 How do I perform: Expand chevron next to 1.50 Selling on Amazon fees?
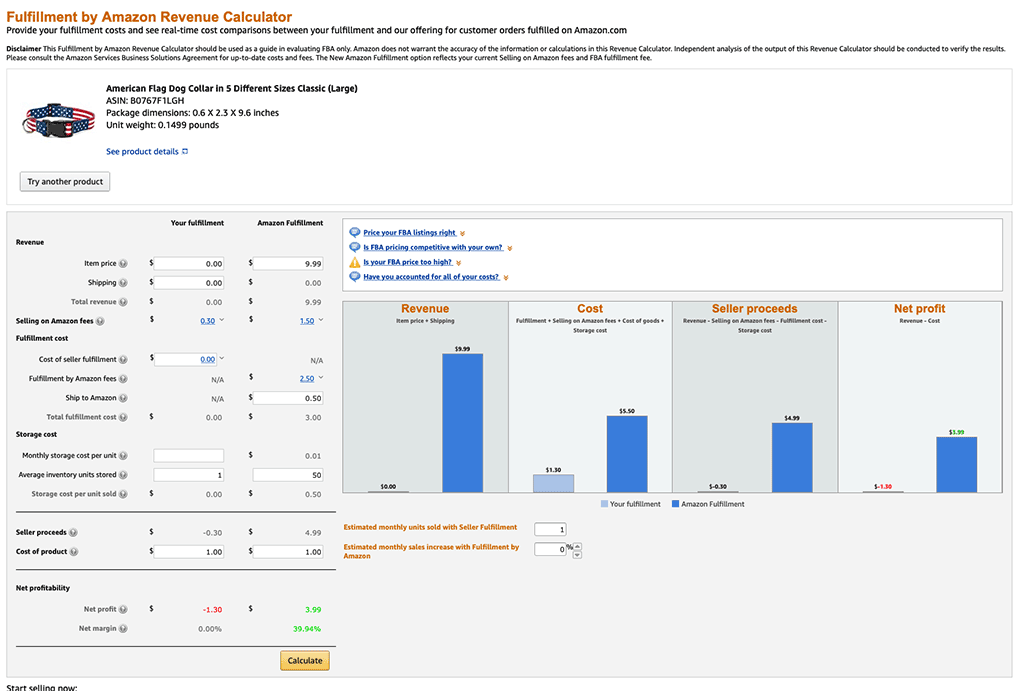click(321, 320)
